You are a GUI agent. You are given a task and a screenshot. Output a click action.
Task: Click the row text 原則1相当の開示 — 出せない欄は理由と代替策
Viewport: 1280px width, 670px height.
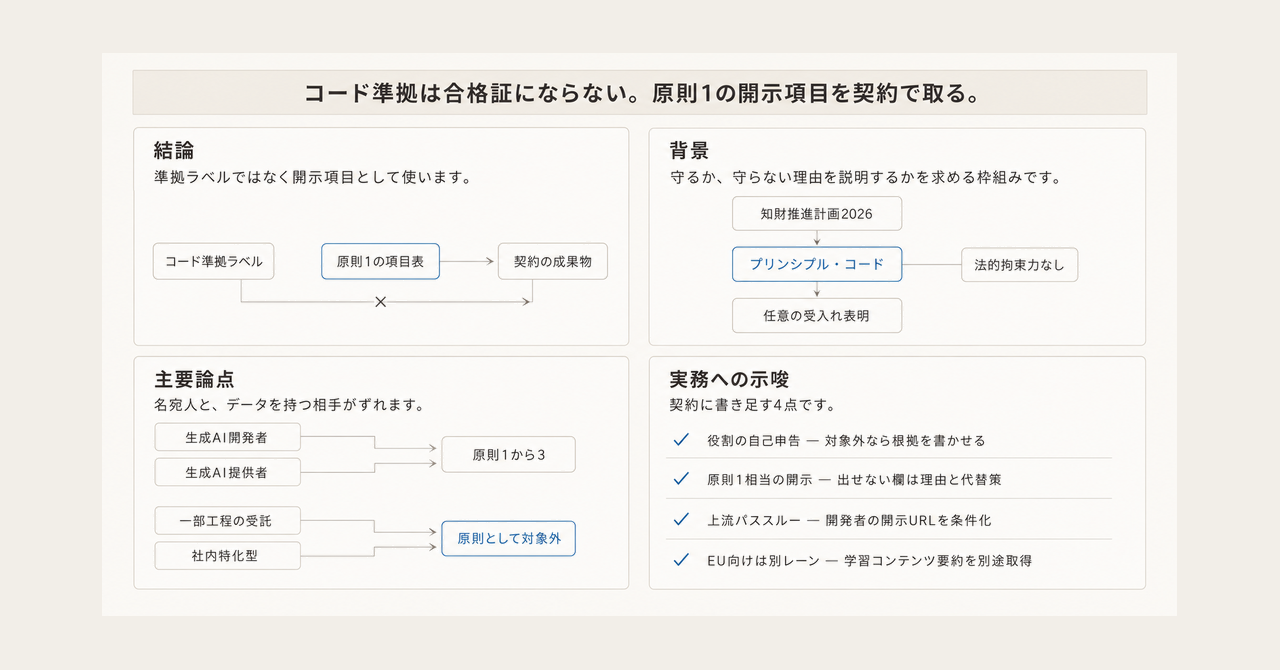pyautogui.click(x=854, y=480)
